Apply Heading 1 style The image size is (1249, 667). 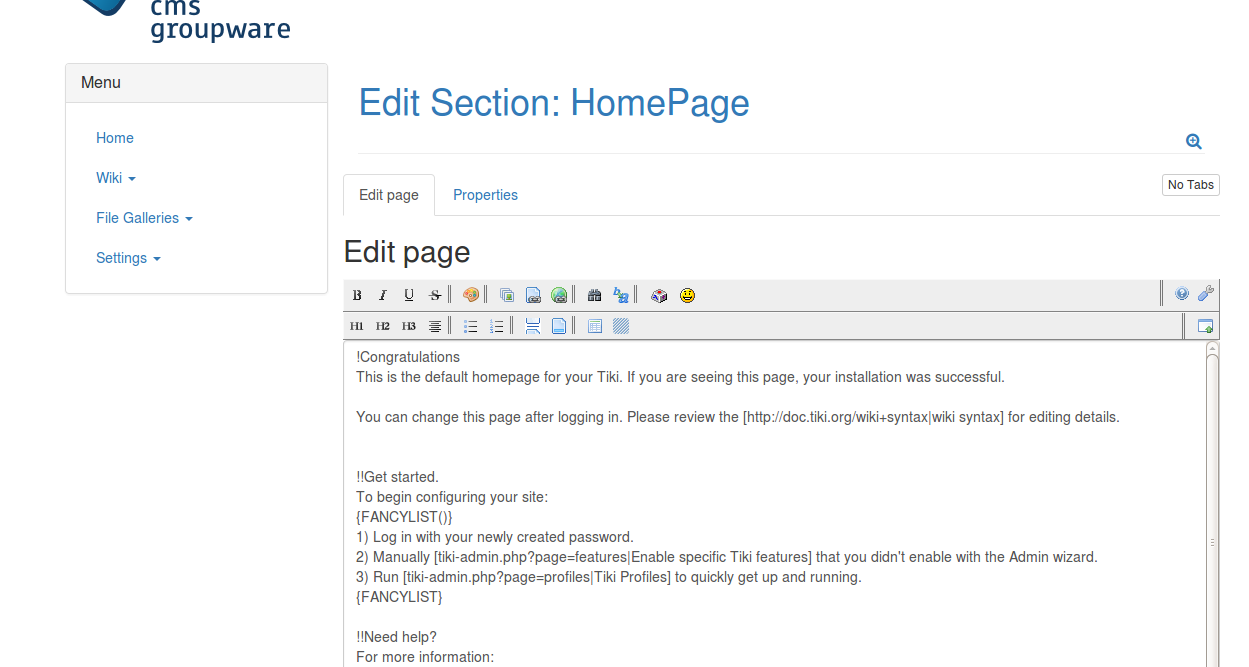pyautogui.click(x=357, y=326)
